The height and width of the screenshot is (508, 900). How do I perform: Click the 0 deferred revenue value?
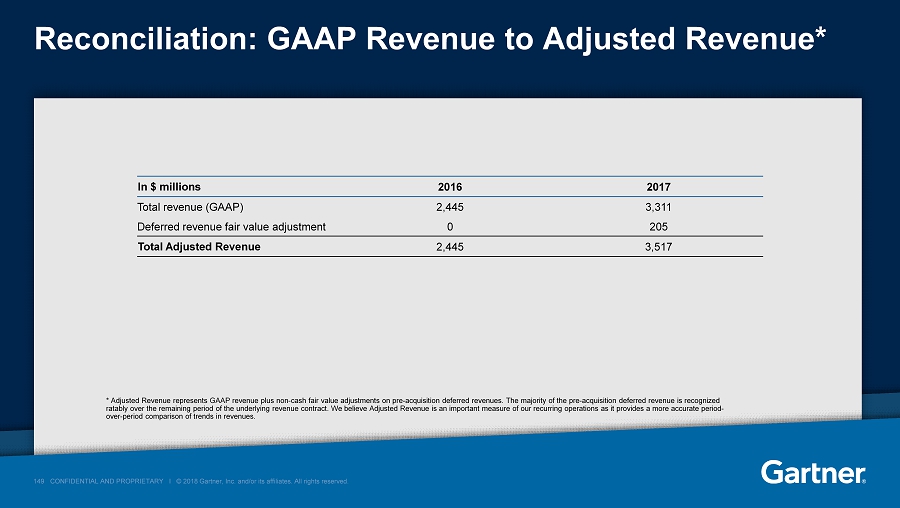pos(450,226)
